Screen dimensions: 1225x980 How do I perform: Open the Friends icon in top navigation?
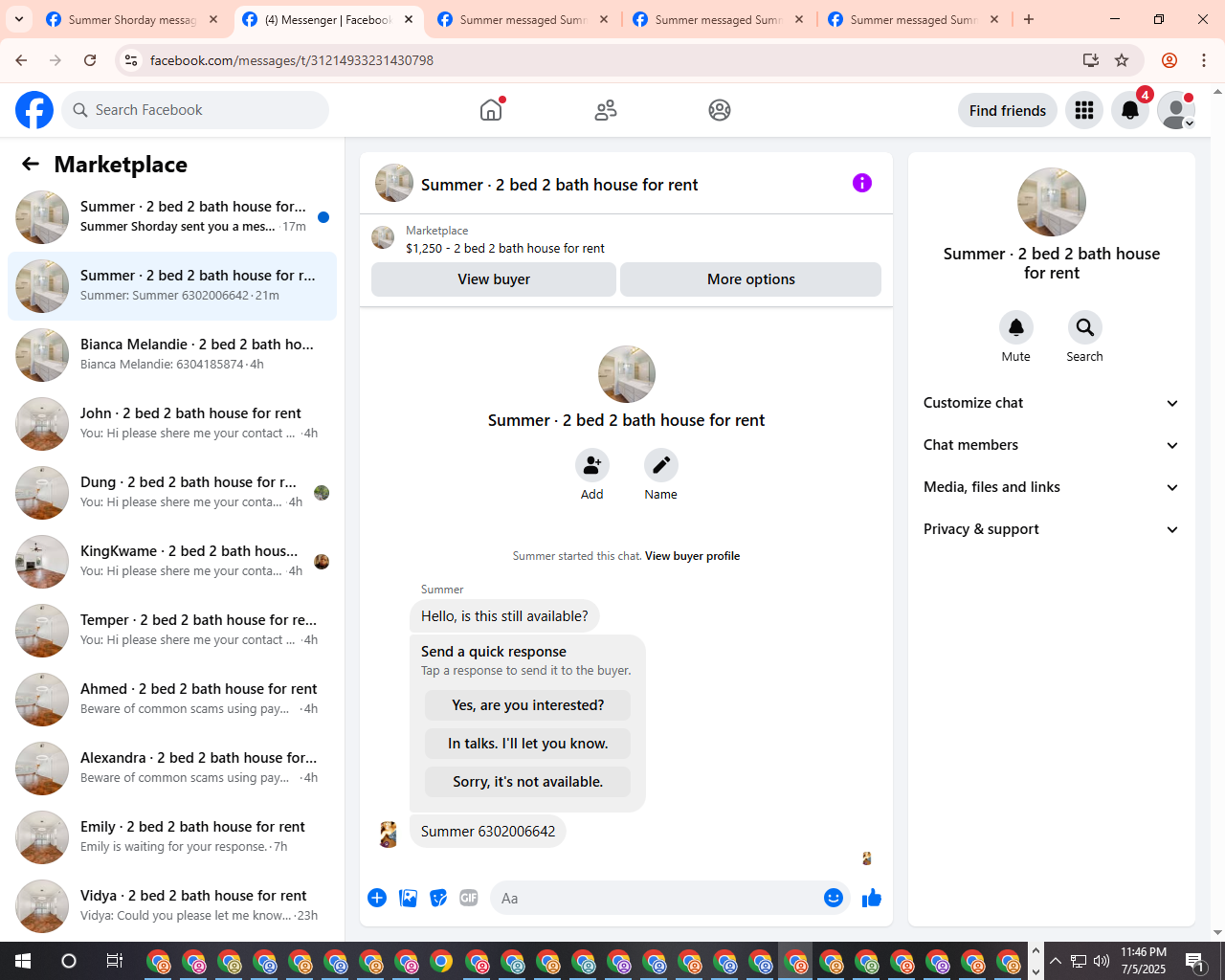[x=606, y=110]
